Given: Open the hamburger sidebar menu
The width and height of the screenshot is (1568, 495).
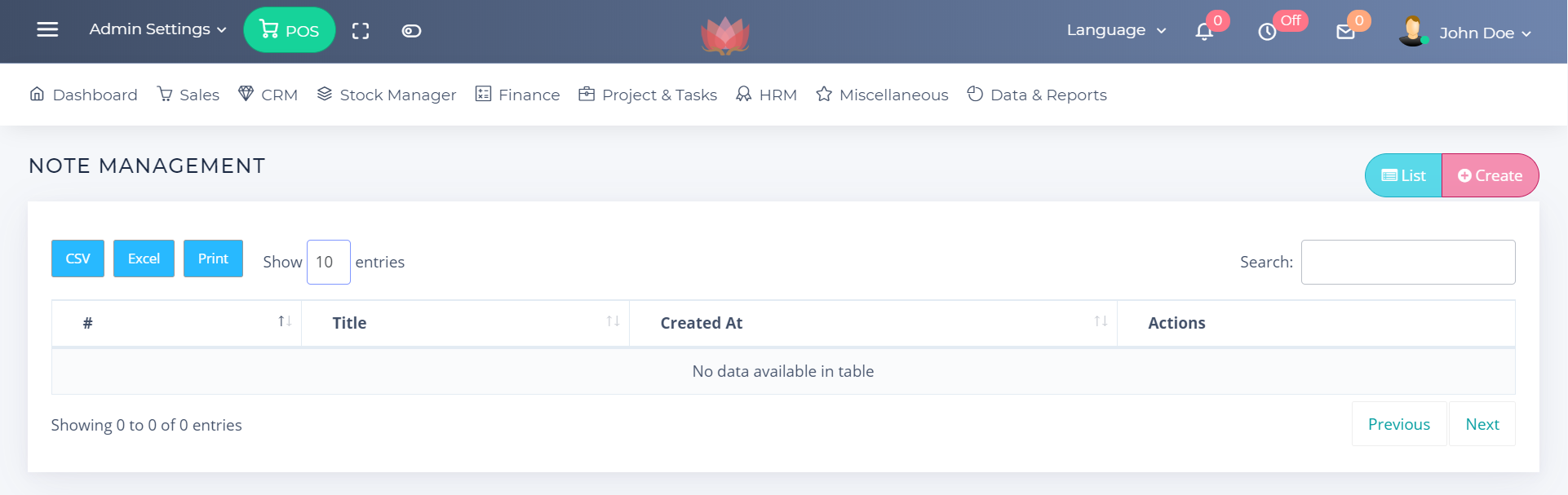Looking at the screenshot, I should (x=47, y=29).
